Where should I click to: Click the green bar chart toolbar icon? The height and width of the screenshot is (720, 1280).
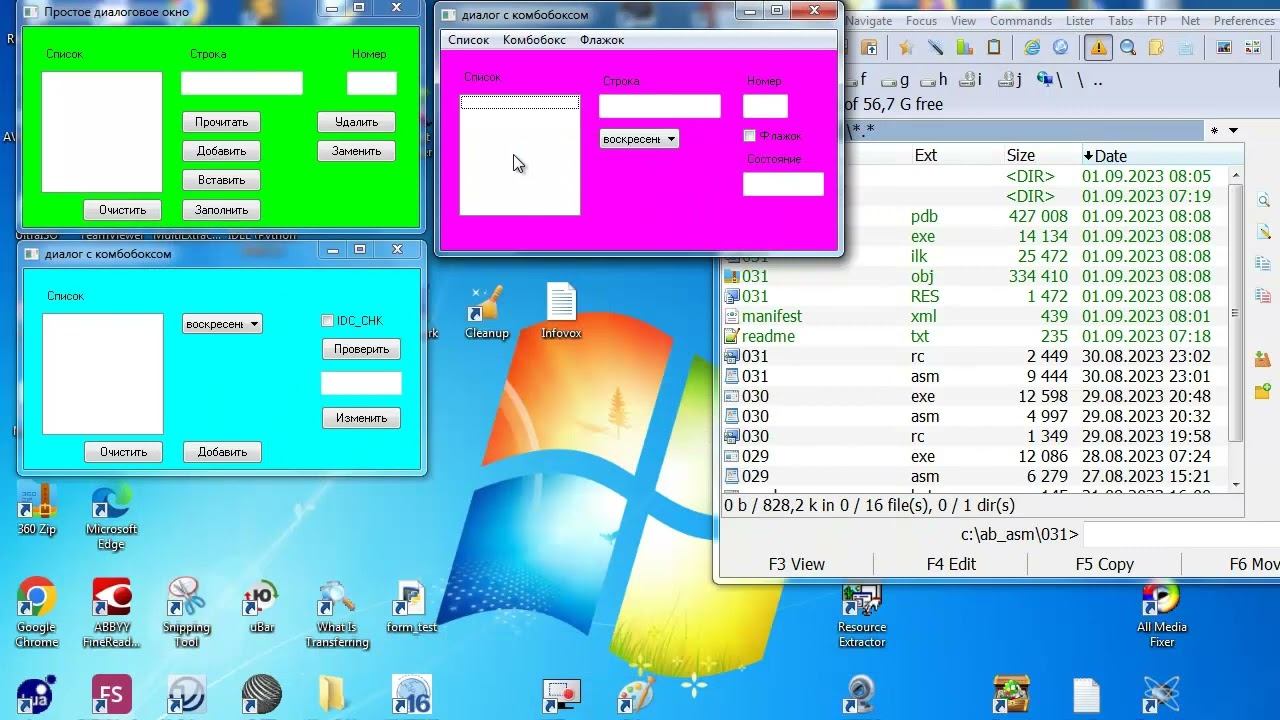pos(964,48)
